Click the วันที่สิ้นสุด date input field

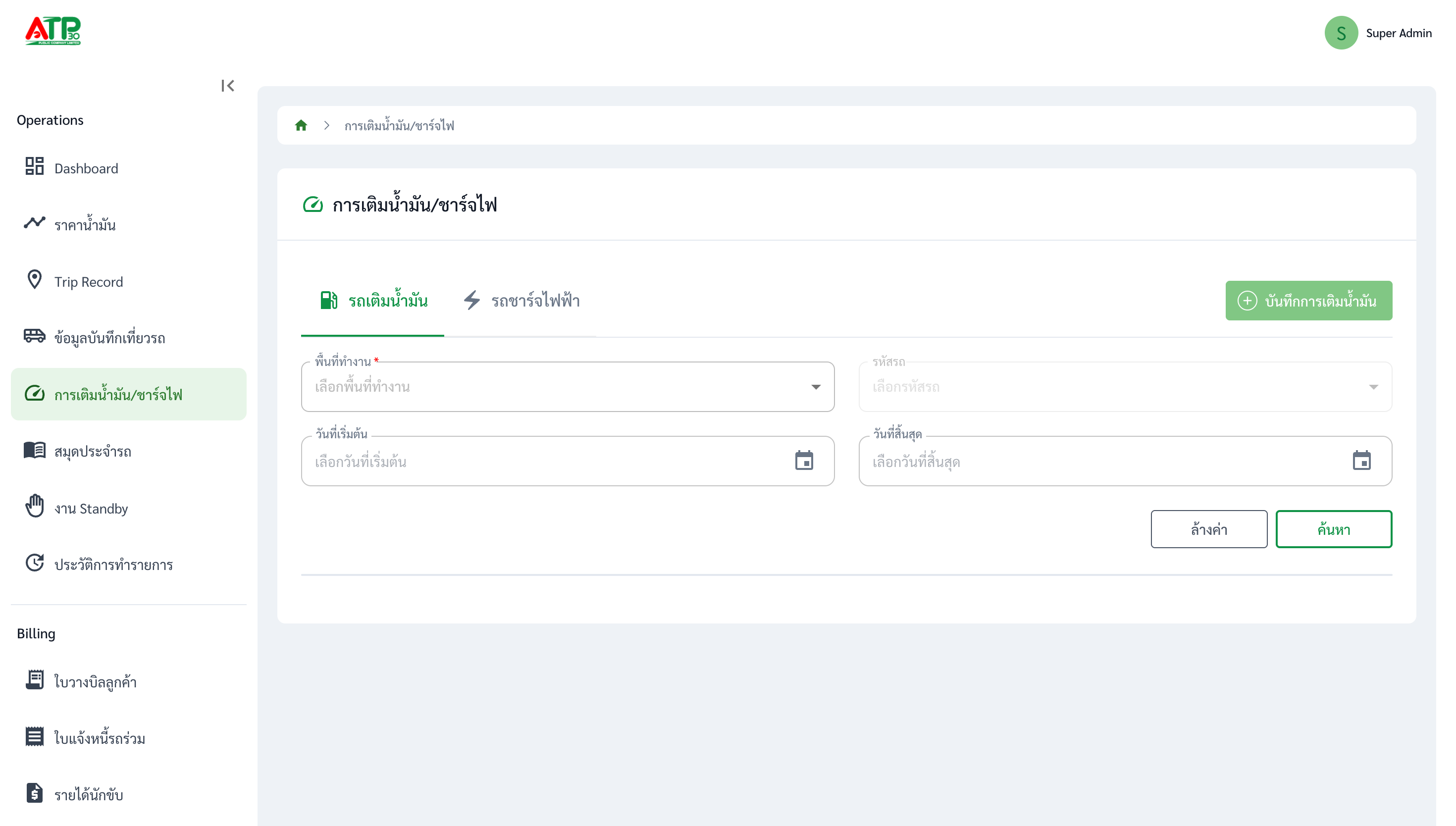(1125, 461)
